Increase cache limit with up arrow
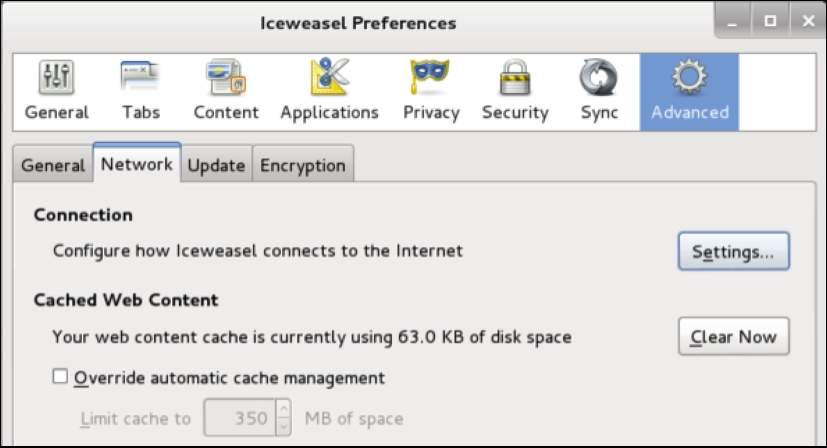Viewport: 827px width, 448px height. click(x=283, y=408)
